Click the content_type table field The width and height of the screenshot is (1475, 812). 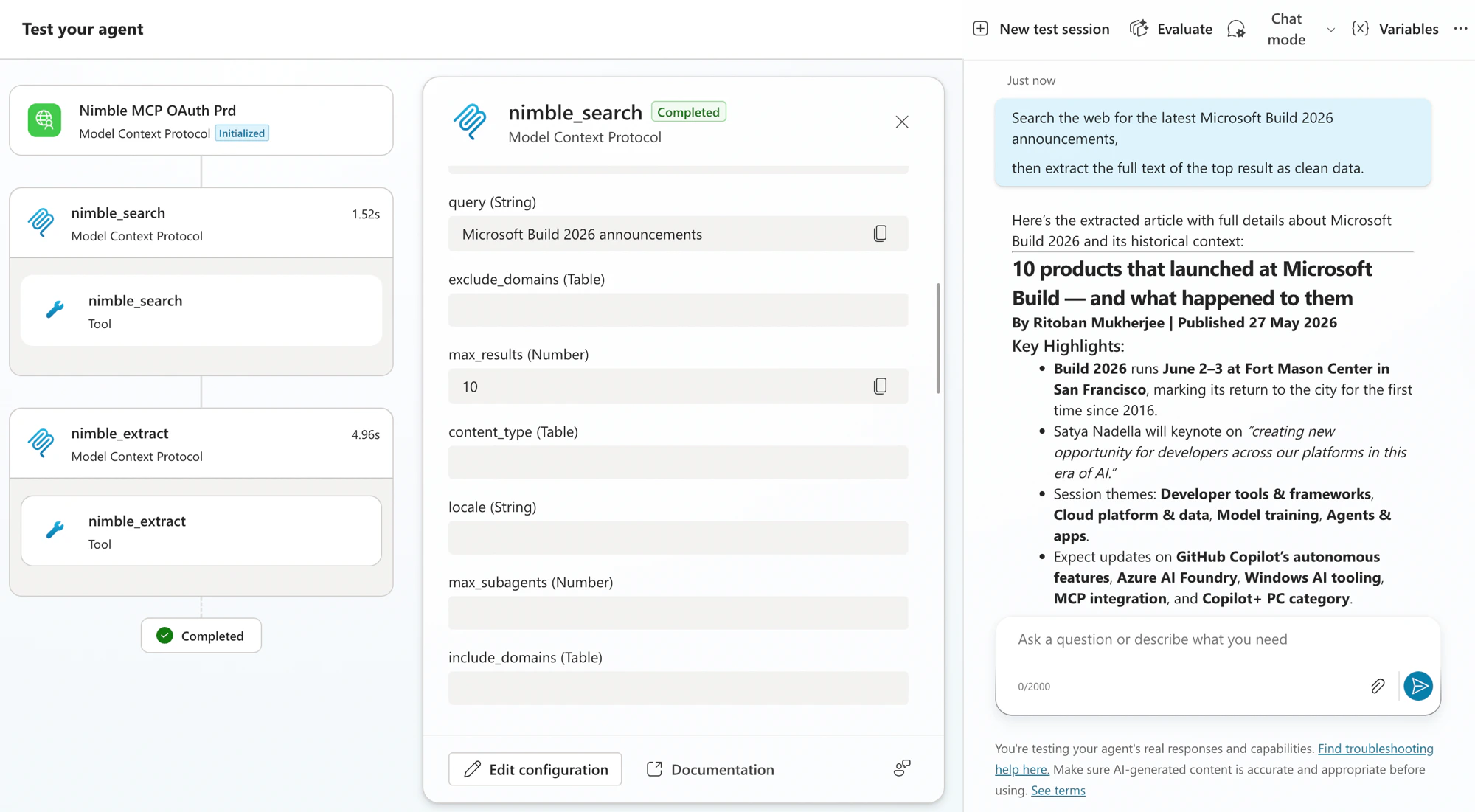[x=678, y=462]
